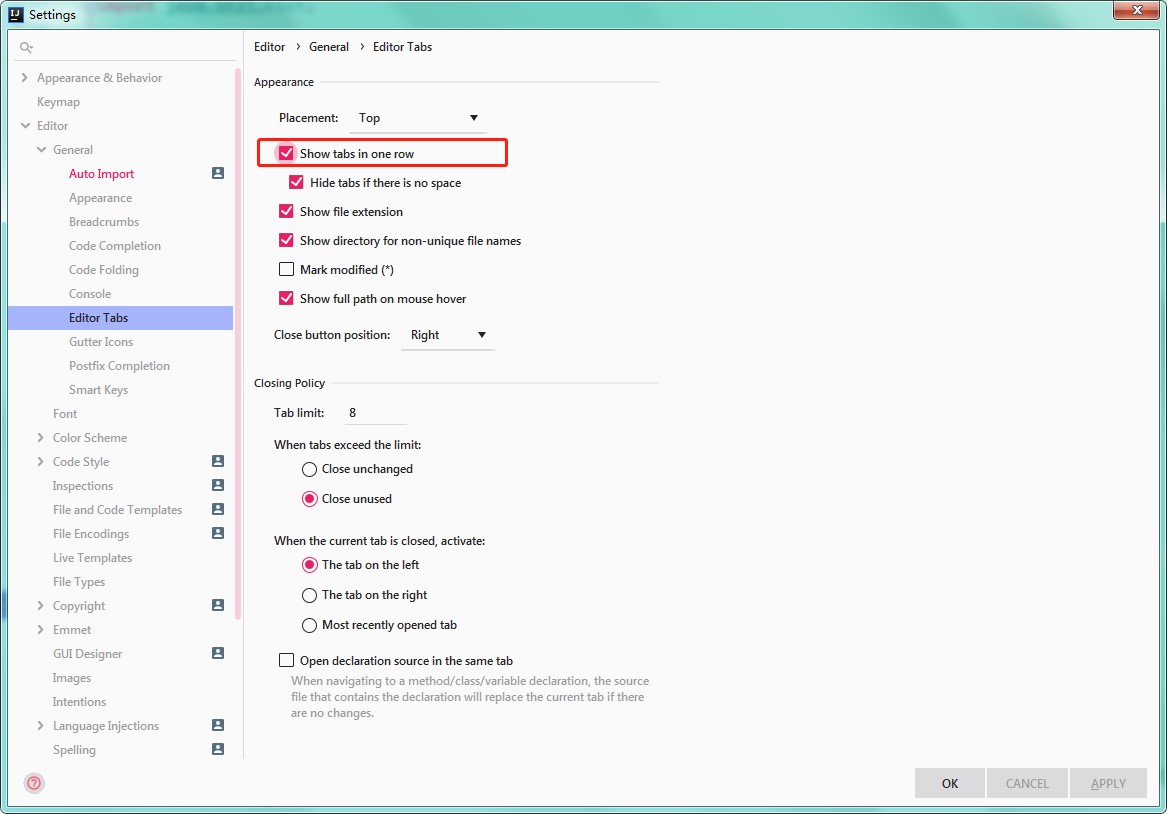Collapse the Editor tree node

[x=25, y=126]
